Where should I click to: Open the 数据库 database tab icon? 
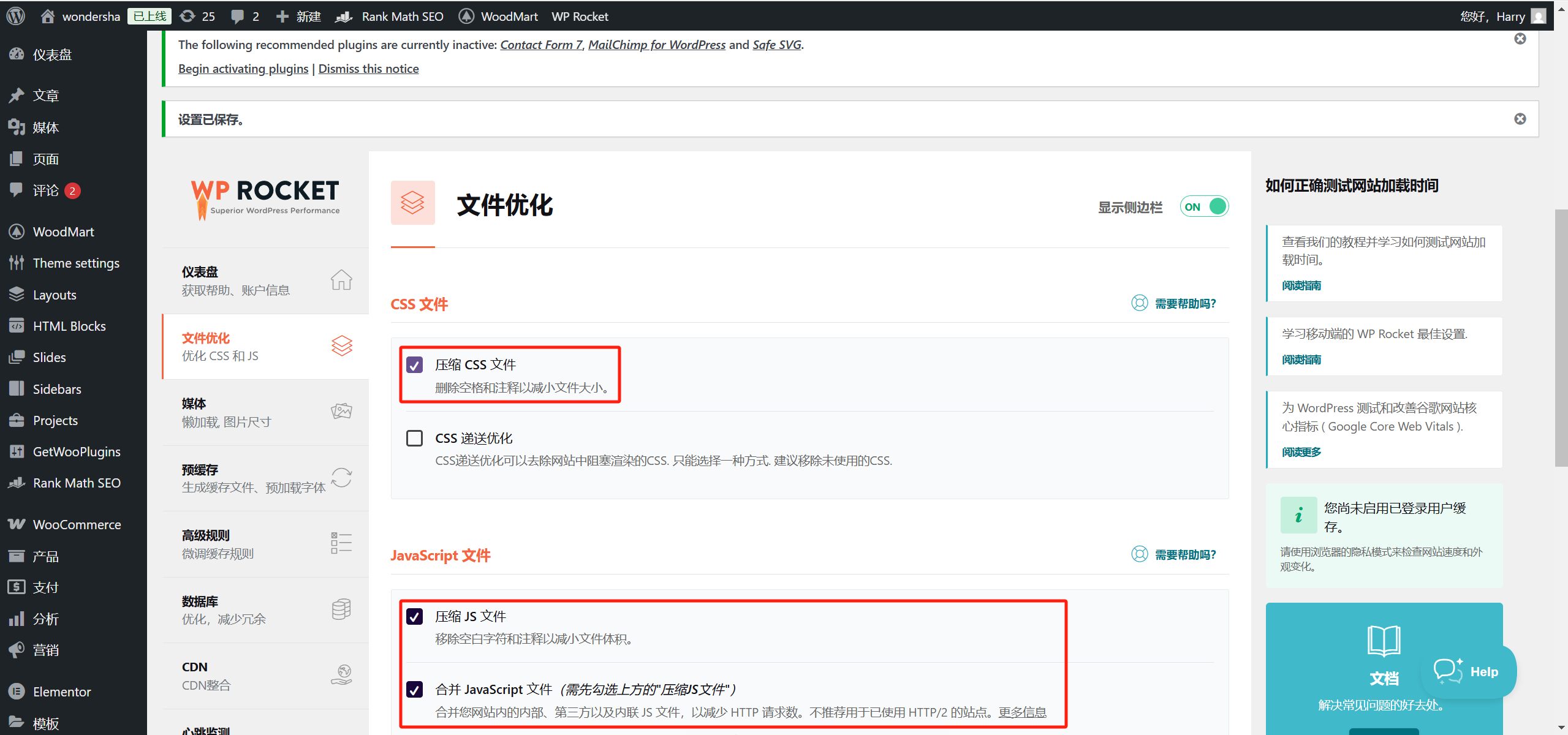click(x=341, y=609)
